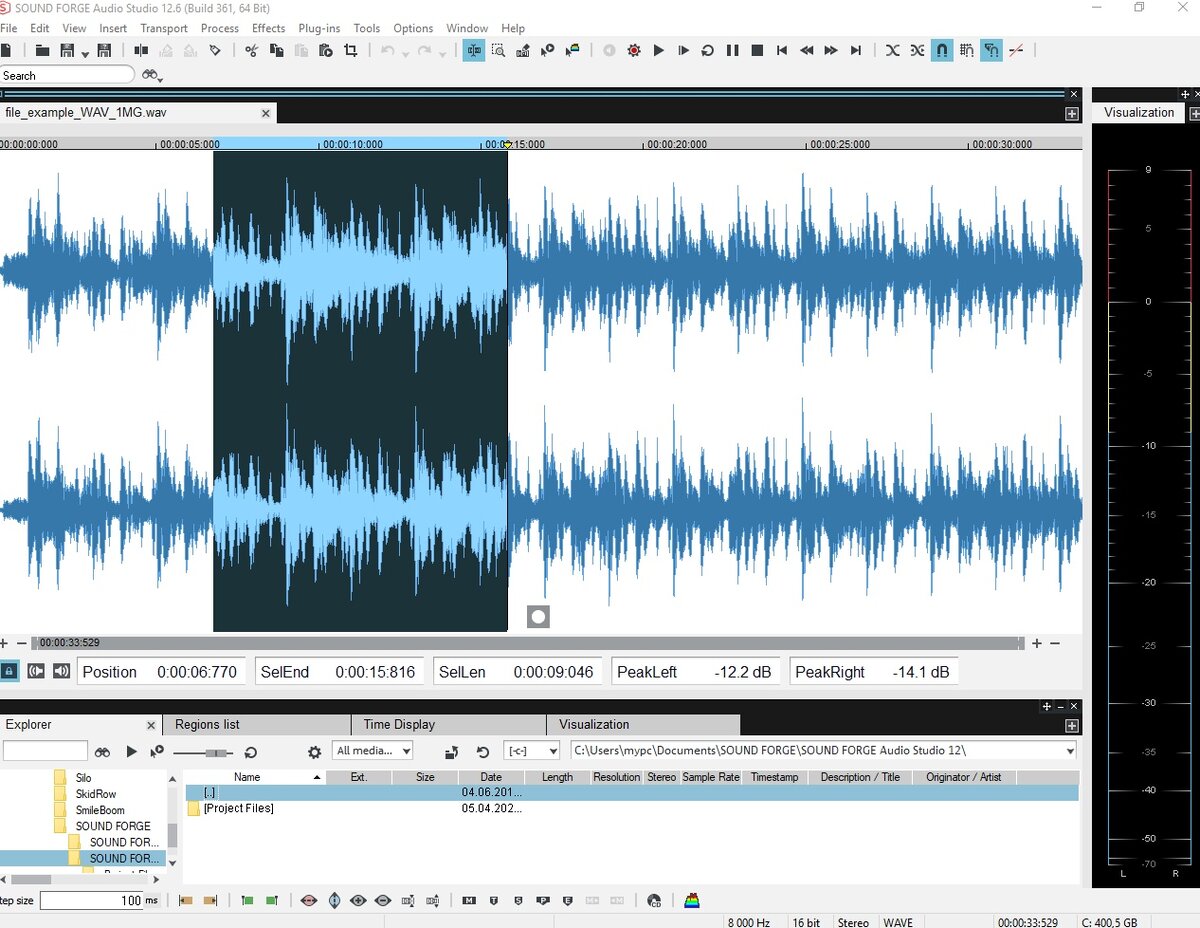Open the Process menu
Image resolution: width=1200 pixels, height=928 pixels.
(x=220, y=28)
